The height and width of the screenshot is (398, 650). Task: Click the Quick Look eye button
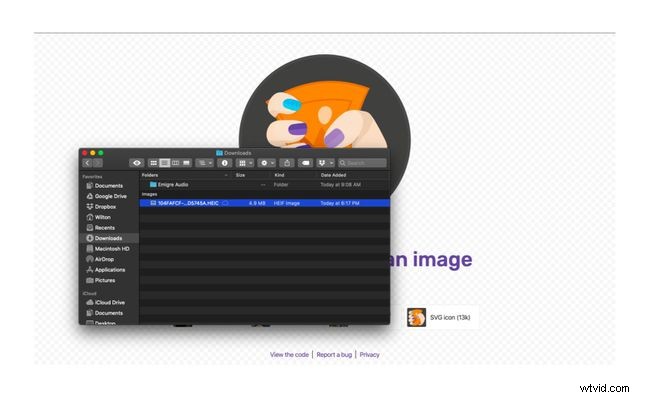coord(137,163)
